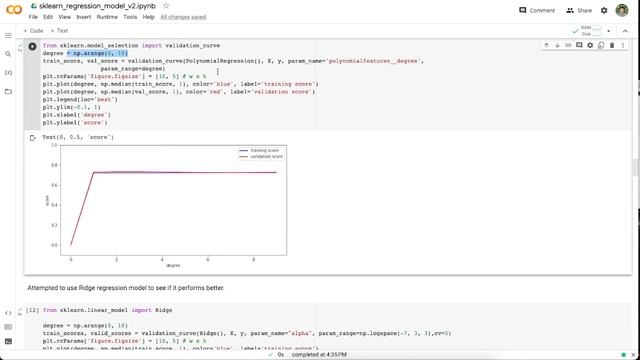Open more cell actions menu

(x=623, y=45)
